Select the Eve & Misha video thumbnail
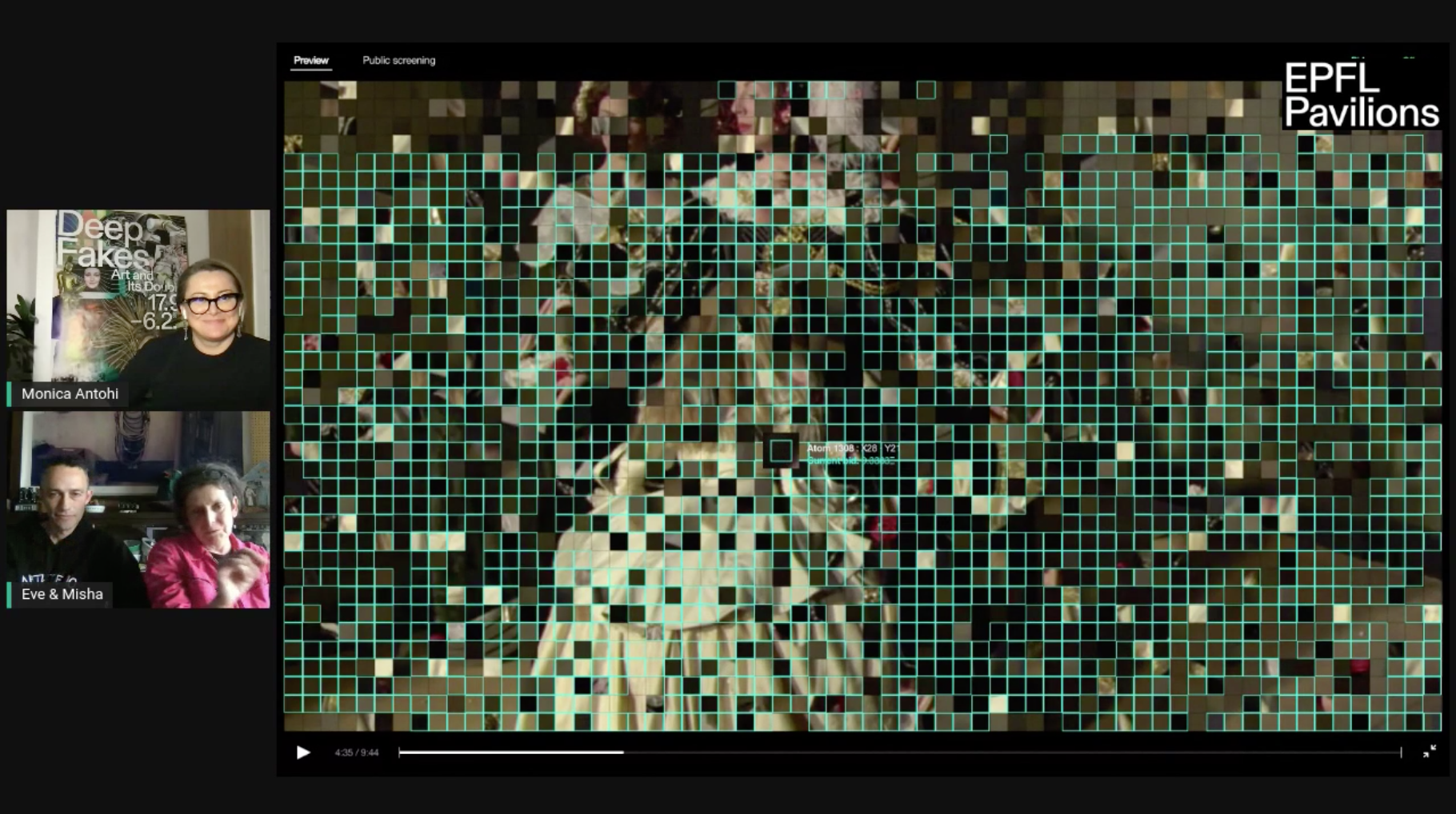The height and width of the screenshot is (814, 1456). 138,510
